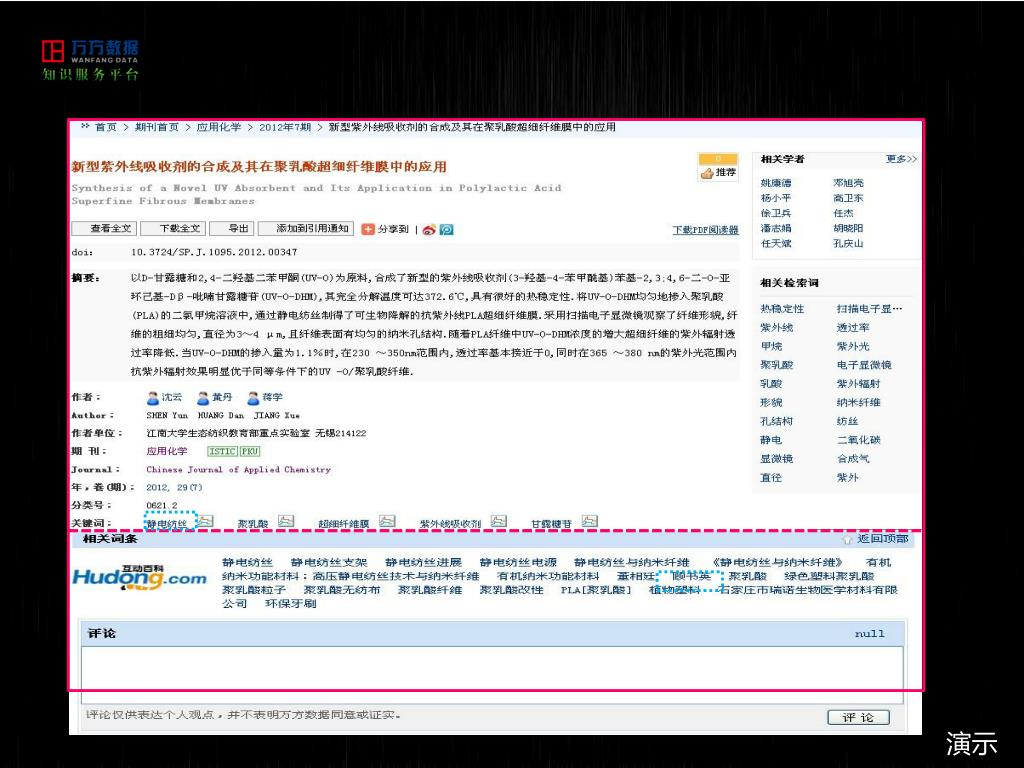Open 应用化学 in the breadcrumb
The height and width of the screenshot is (768, 1024).
point(219,127)
